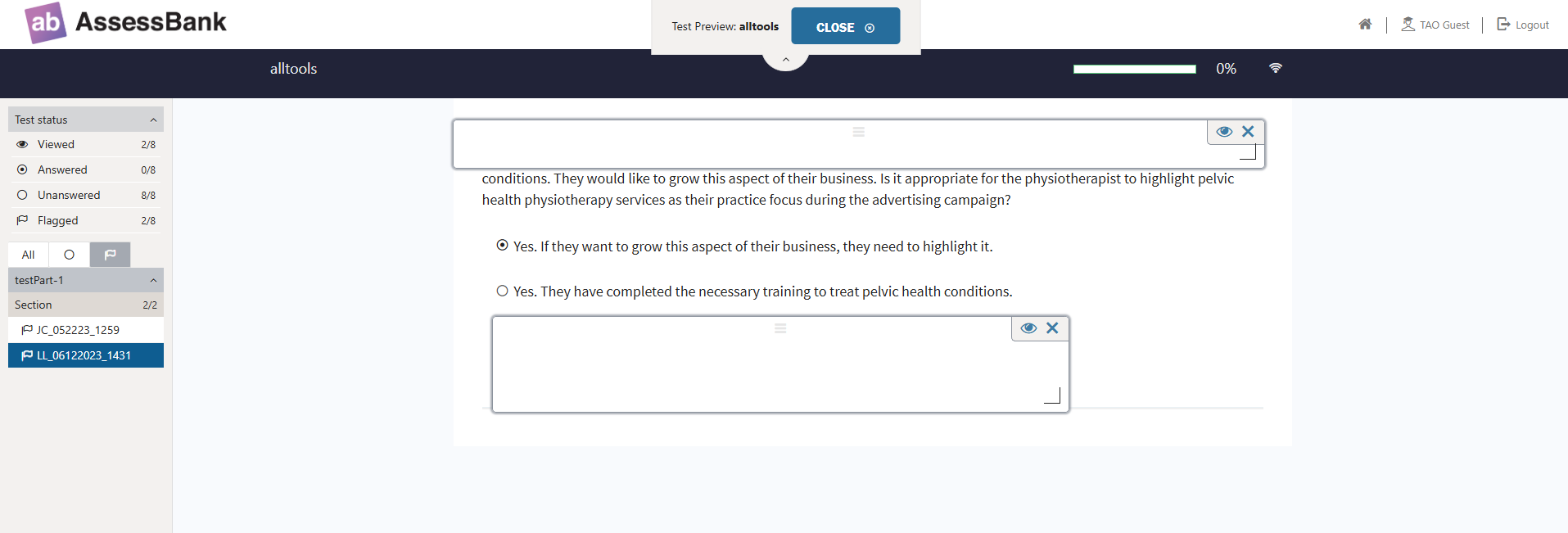Image resolution: width=1568 pixels, height=533 pixels.
Task: Click the resize corner of lower mask
Action: click(x=1053, y=396)
